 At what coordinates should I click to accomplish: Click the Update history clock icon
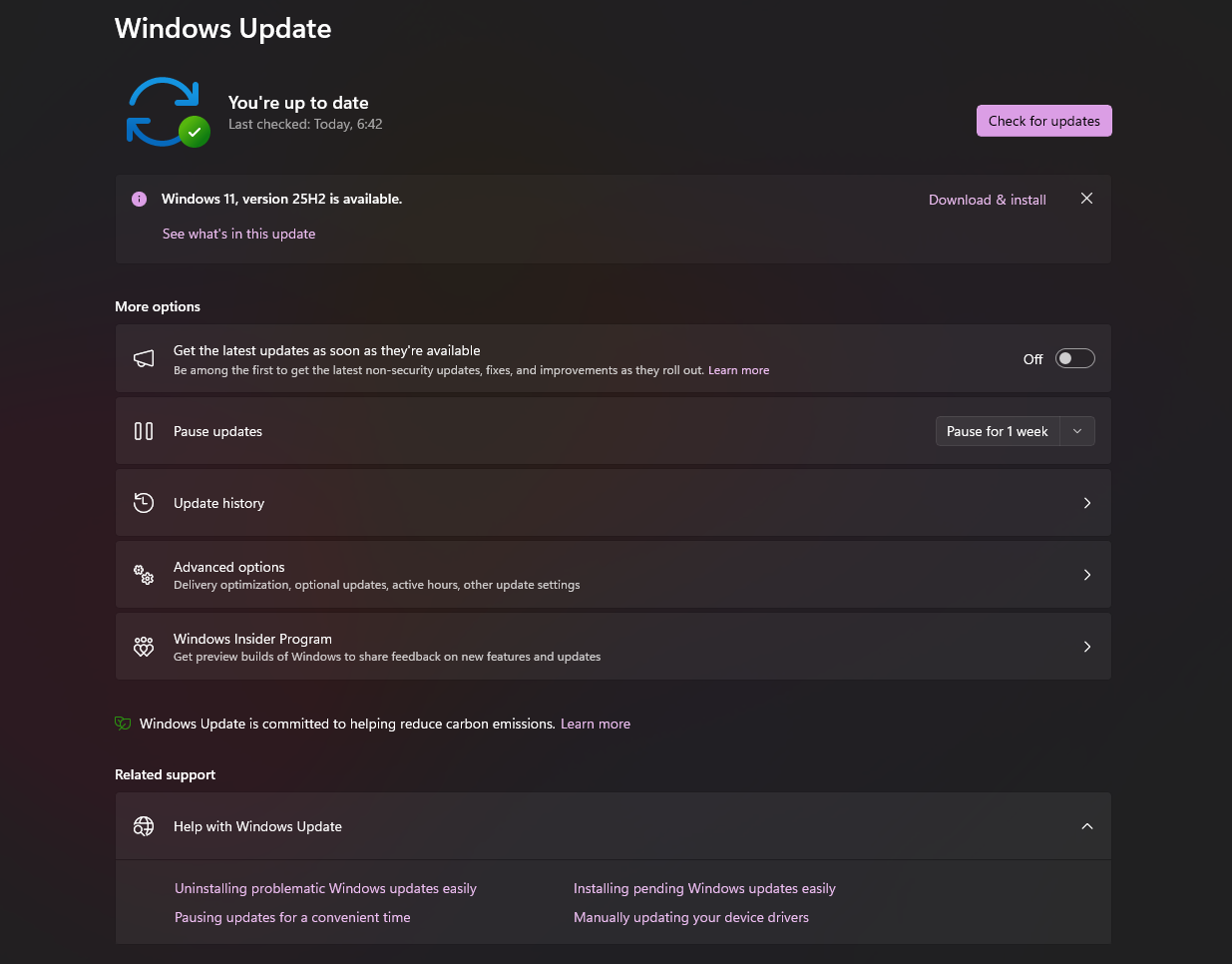click(144, 503)
